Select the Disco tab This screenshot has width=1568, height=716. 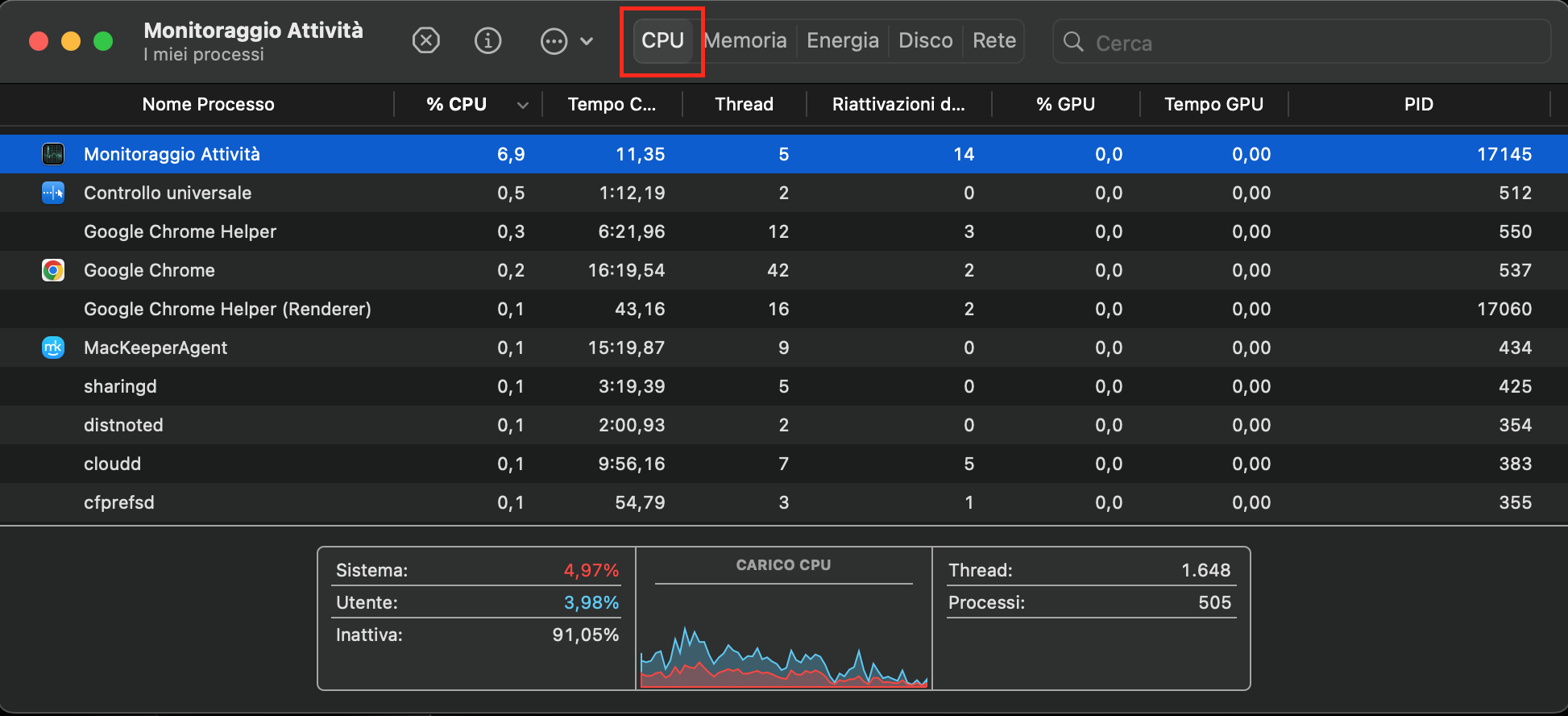pos(926,40)
